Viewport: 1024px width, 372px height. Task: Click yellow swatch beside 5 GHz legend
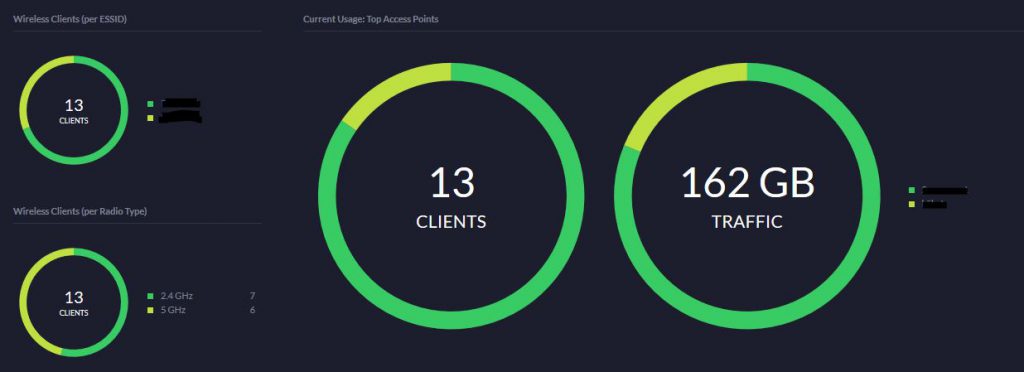pyautogui.click(x=150, y=310)
